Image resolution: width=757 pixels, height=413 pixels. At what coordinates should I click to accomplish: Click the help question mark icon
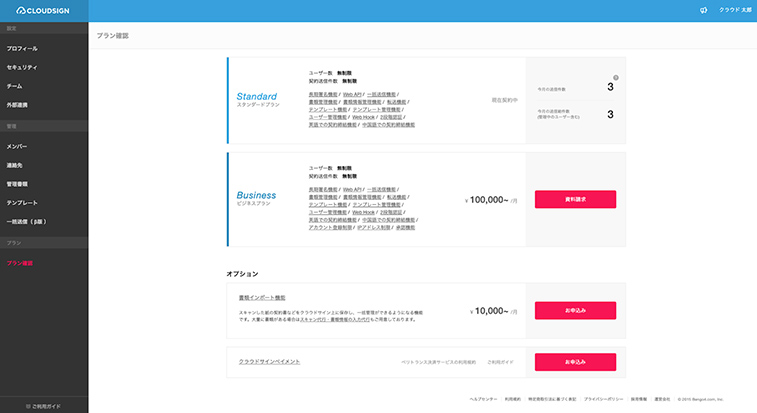pos(615,77)
